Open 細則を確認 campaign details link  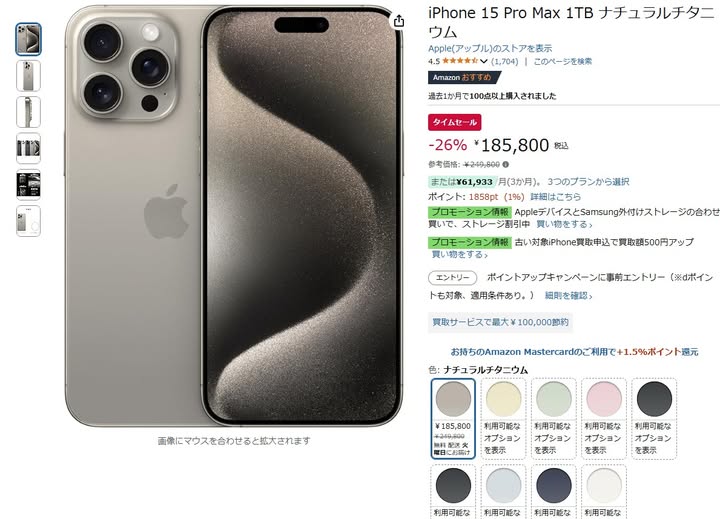coord(568,296)
